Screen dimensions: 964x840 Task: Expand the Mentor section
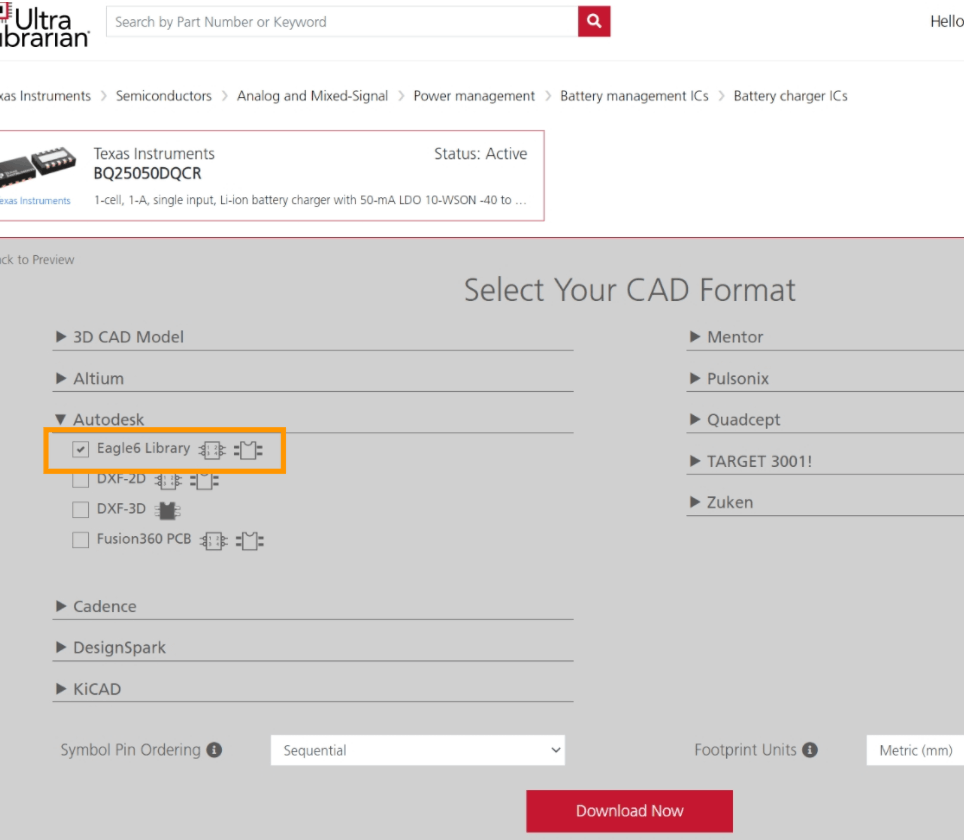(x=825, y=337)
